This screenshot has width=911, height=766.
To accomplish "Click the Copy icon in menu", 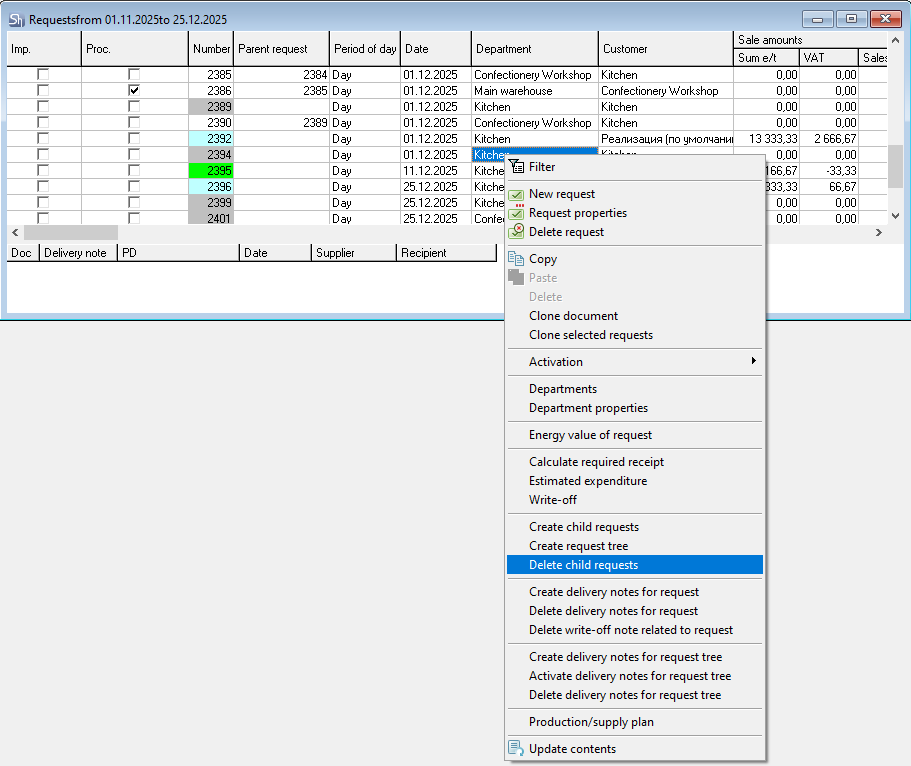I will coord(516,259).
